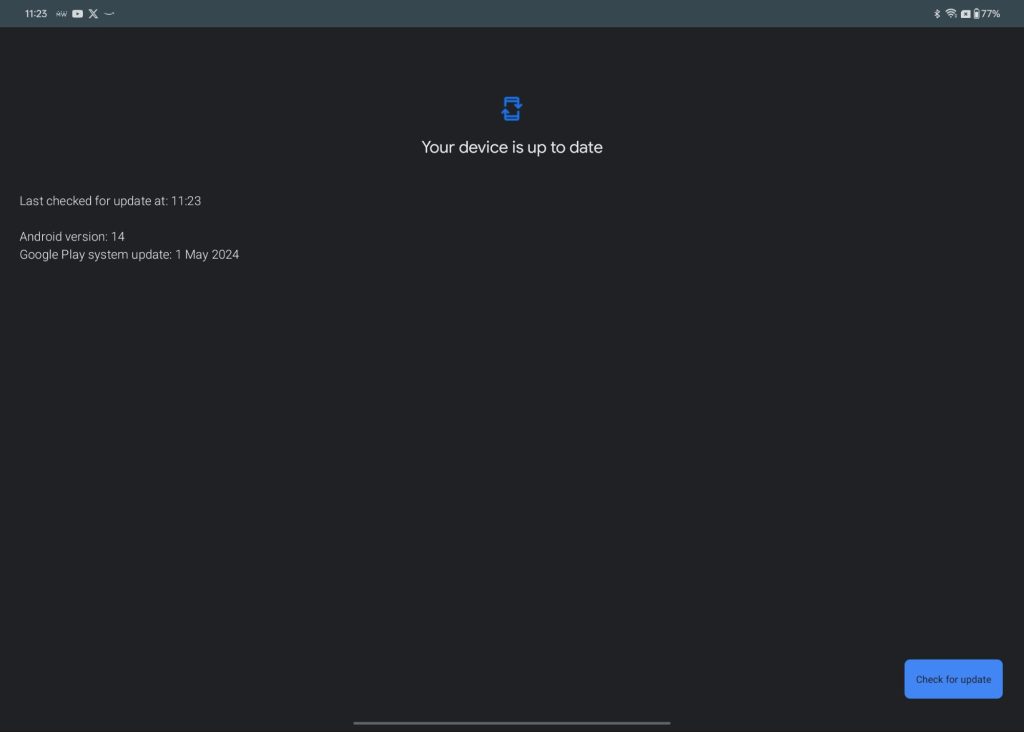Select the YouTube notification icon in status bar
This screenshot has width=1024, height=732.
click(78, 14)
